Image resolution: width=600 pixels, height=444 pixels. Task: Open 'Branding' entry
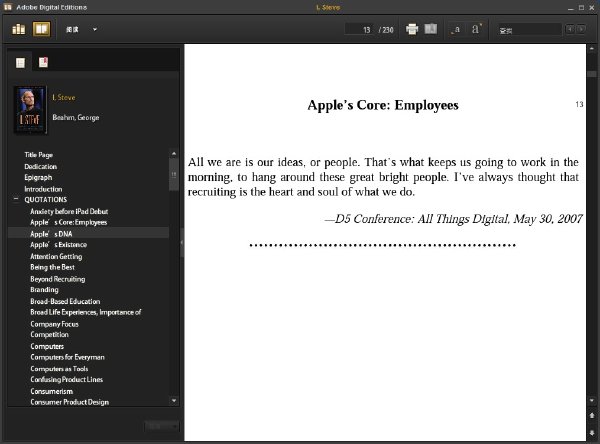[x=44, y=290]
